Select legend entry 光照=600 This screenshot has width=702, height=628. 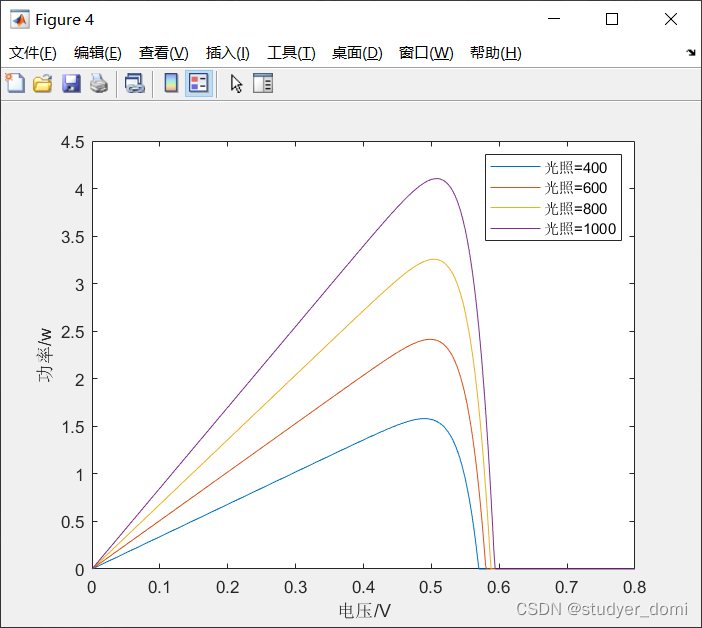tap(576, 188)
